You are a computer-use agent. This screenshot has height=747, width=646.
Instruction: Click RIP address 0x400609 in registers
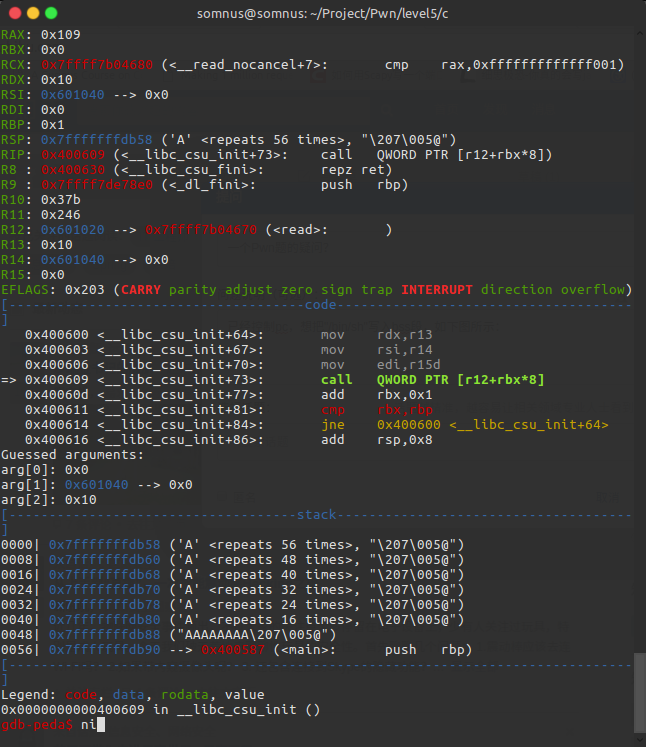[72, 155]
